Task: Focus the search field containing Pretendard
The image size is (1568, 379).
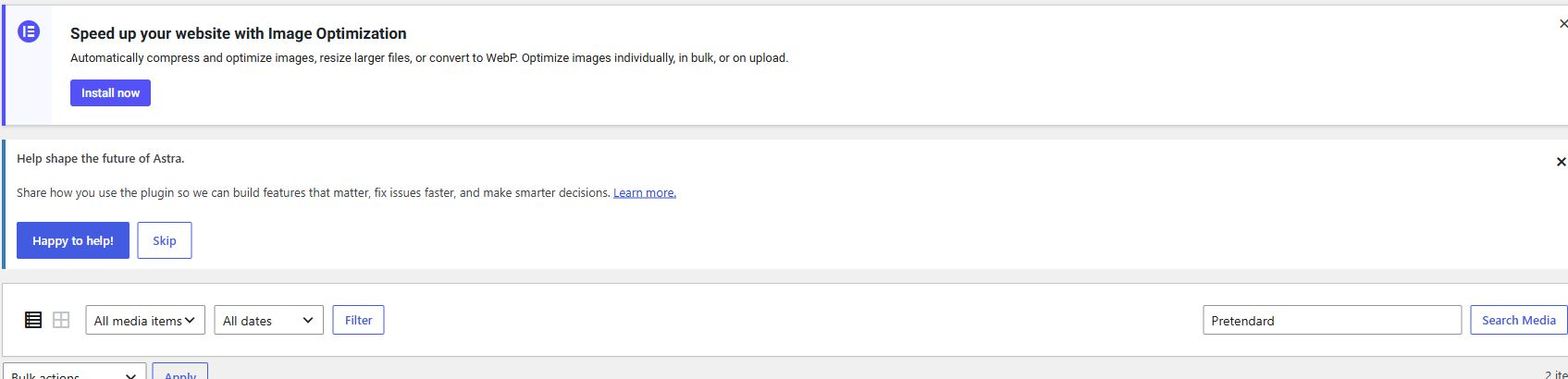Action: pos(1332,320)
